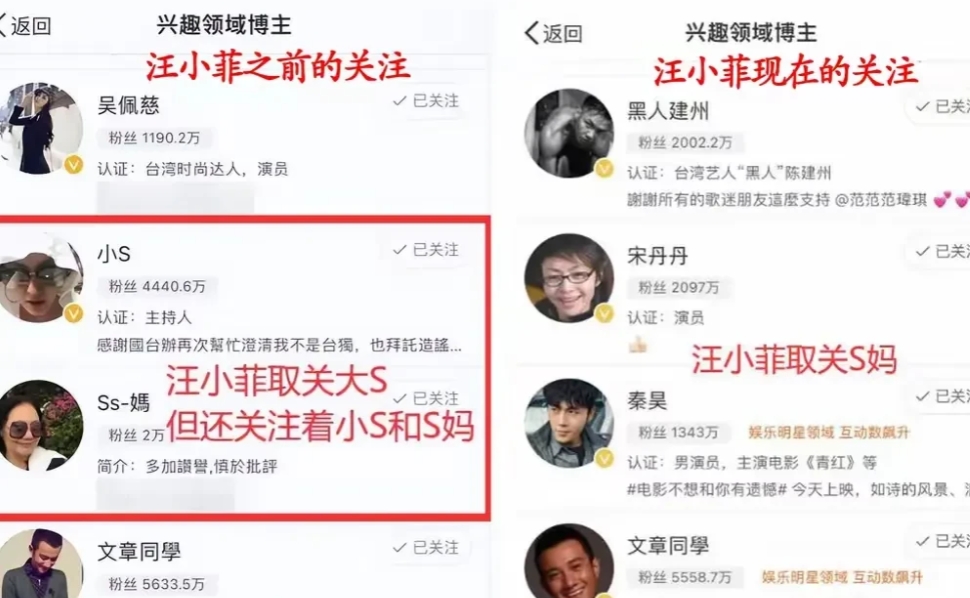Open 宋丹丹's profile avatar
Image resolution: width=970 pixels, height=598 pixels.
(x=569, y=278)
